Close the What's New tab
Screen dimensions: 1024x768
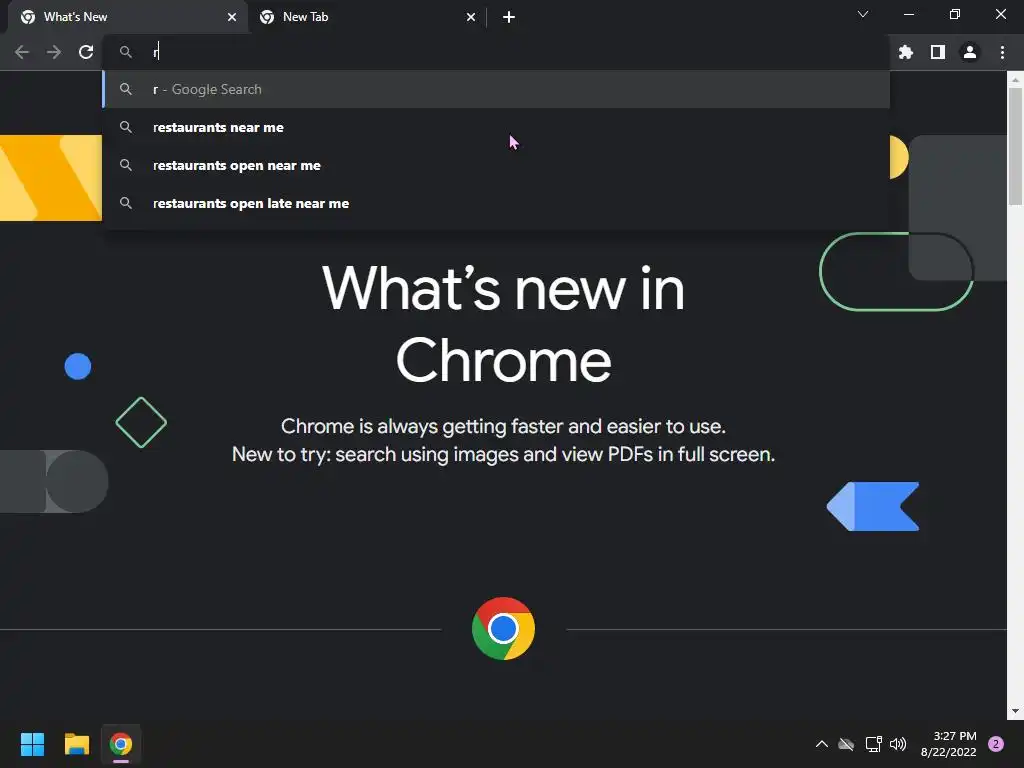click(x=232, y=17)
